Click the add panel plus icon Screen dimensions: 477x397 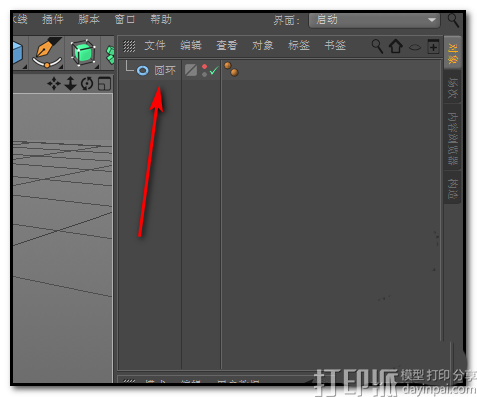tap(433, 46)
